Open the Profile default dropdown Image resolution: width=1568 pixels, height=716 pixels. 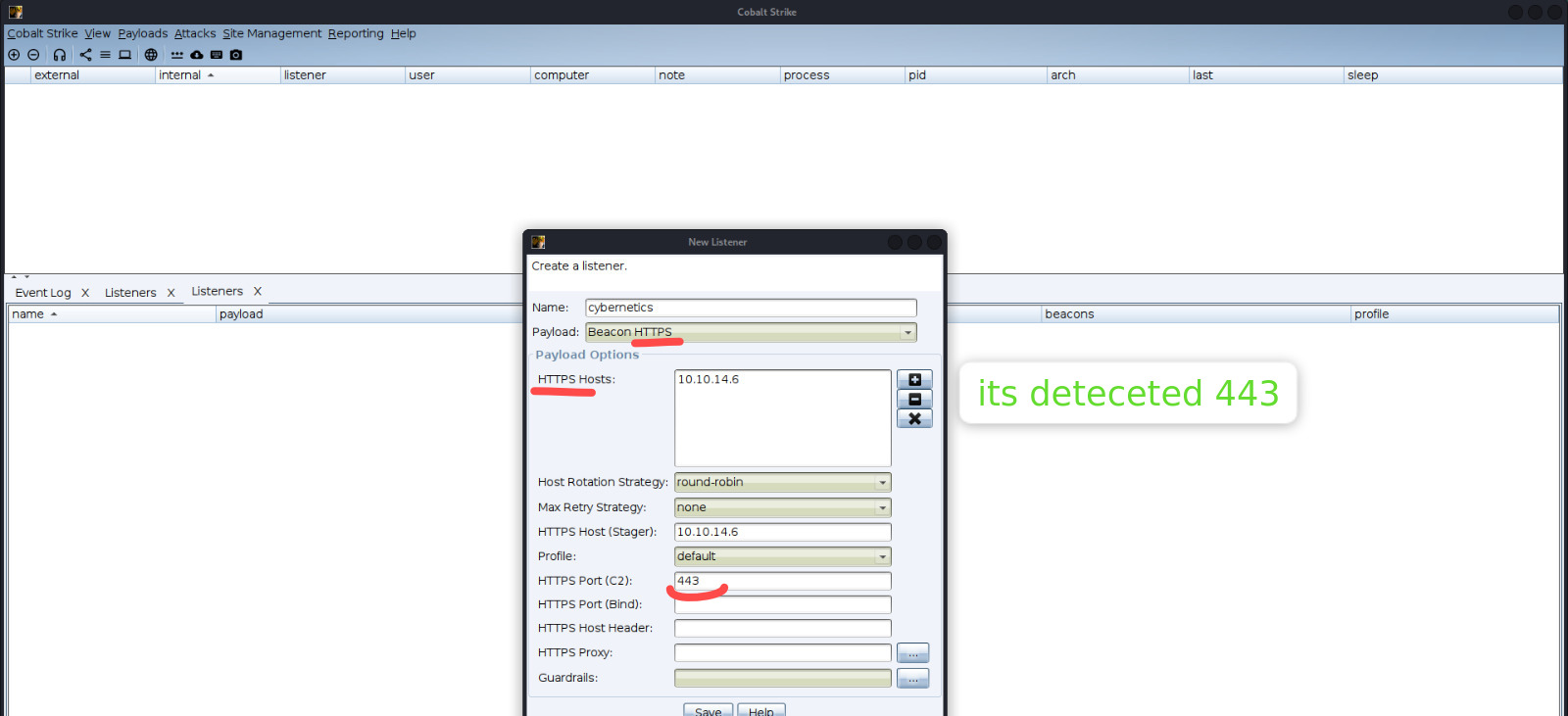tap(783, 556)
